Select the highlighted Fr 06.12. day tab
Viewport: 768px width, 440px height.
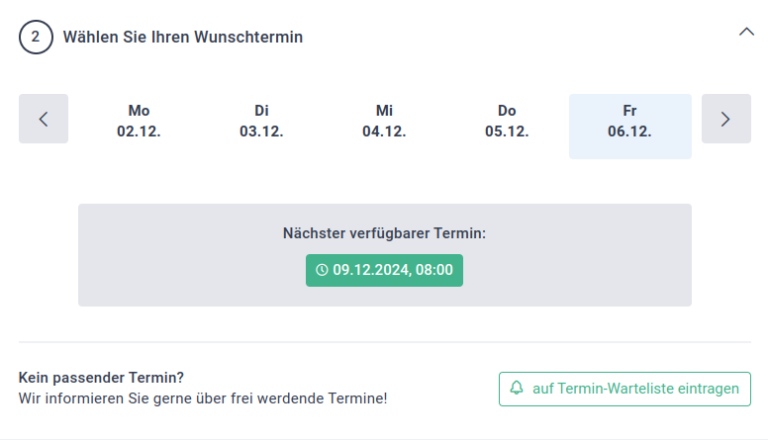coord(630,126)
